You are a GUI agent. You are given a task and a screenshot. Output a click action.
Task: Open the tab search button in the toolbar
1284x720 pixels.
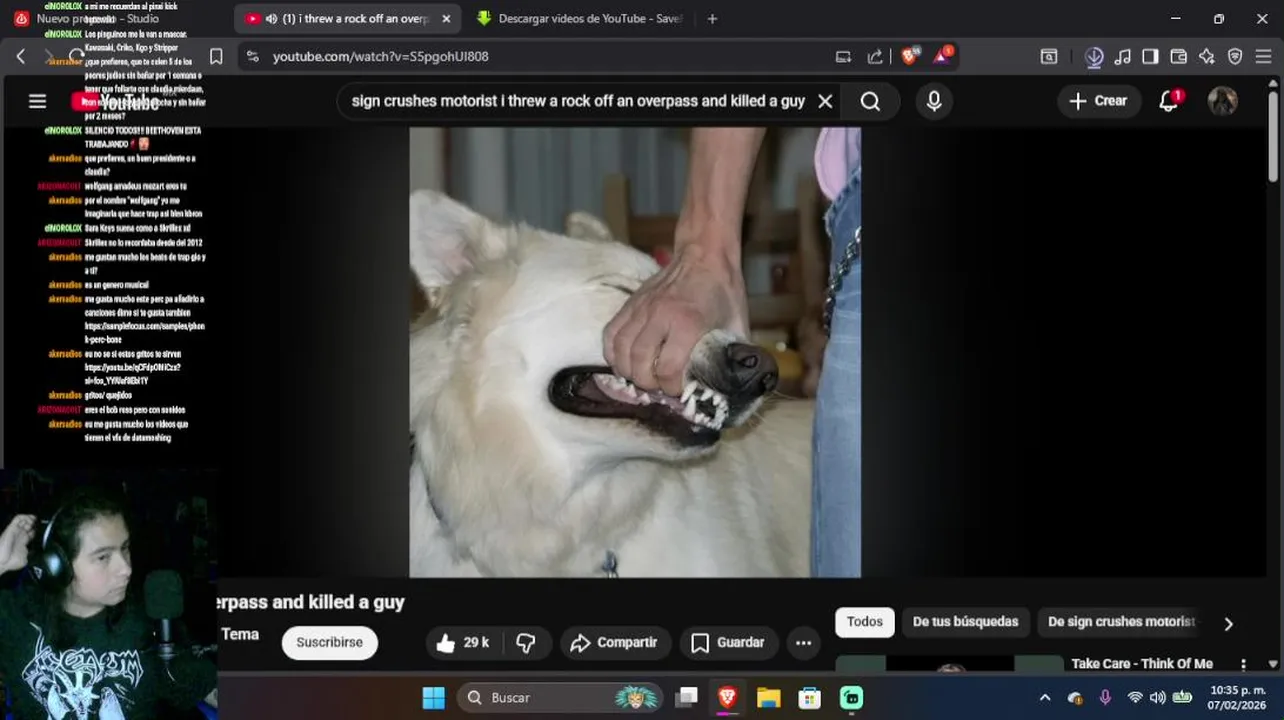(1049, 57)
